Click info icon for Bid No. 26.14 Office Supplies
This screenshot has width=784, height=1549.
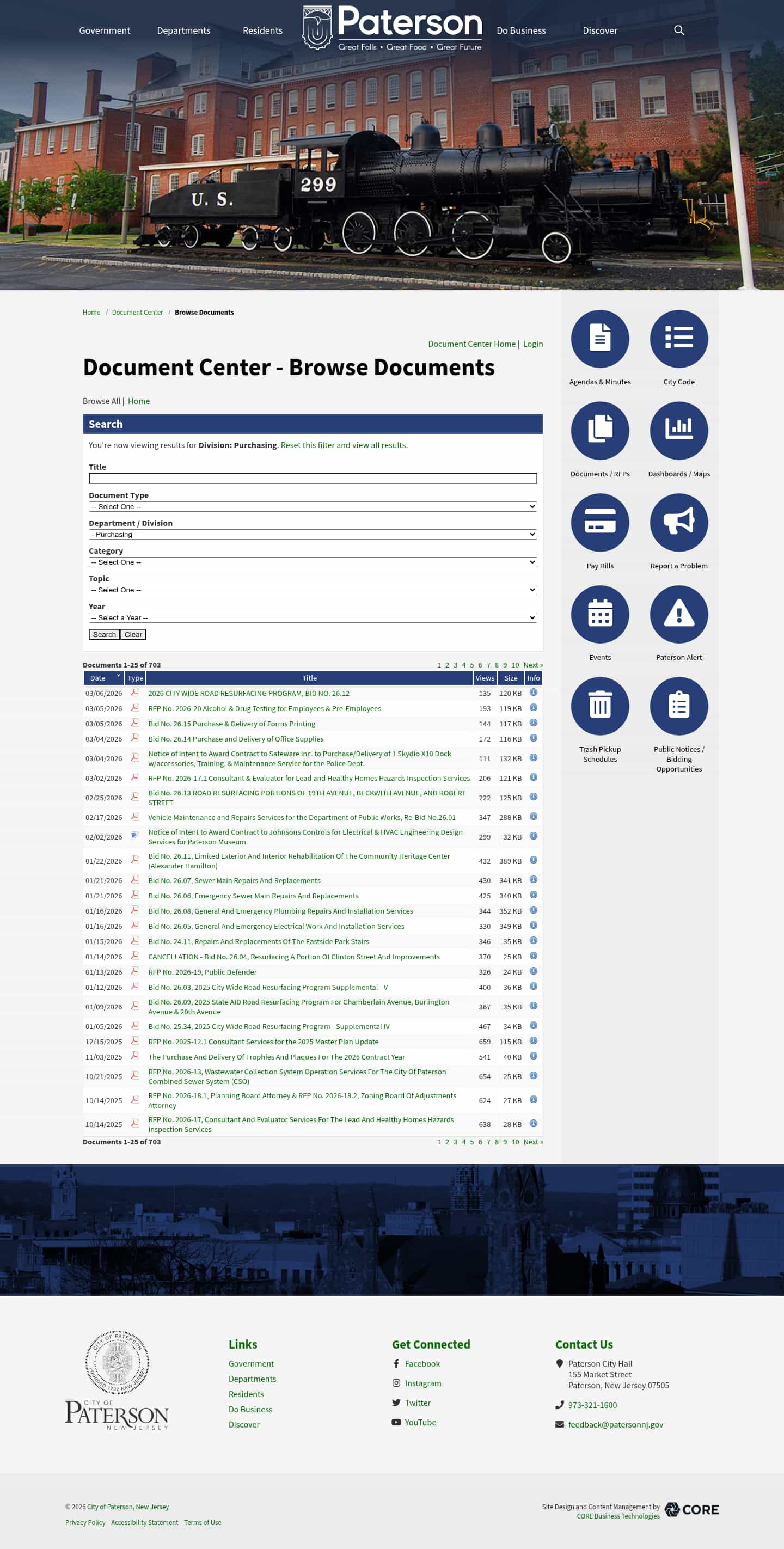coord(532,738)
